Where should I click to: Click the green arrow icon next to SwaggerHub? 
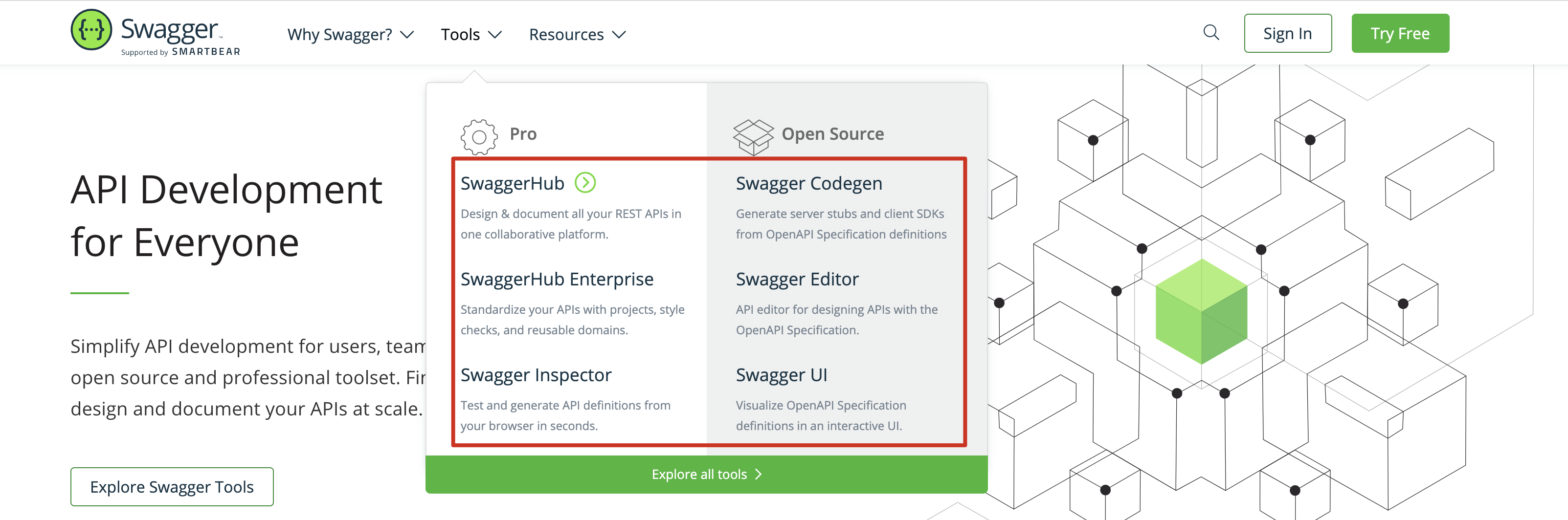click(x=585, y=183)
